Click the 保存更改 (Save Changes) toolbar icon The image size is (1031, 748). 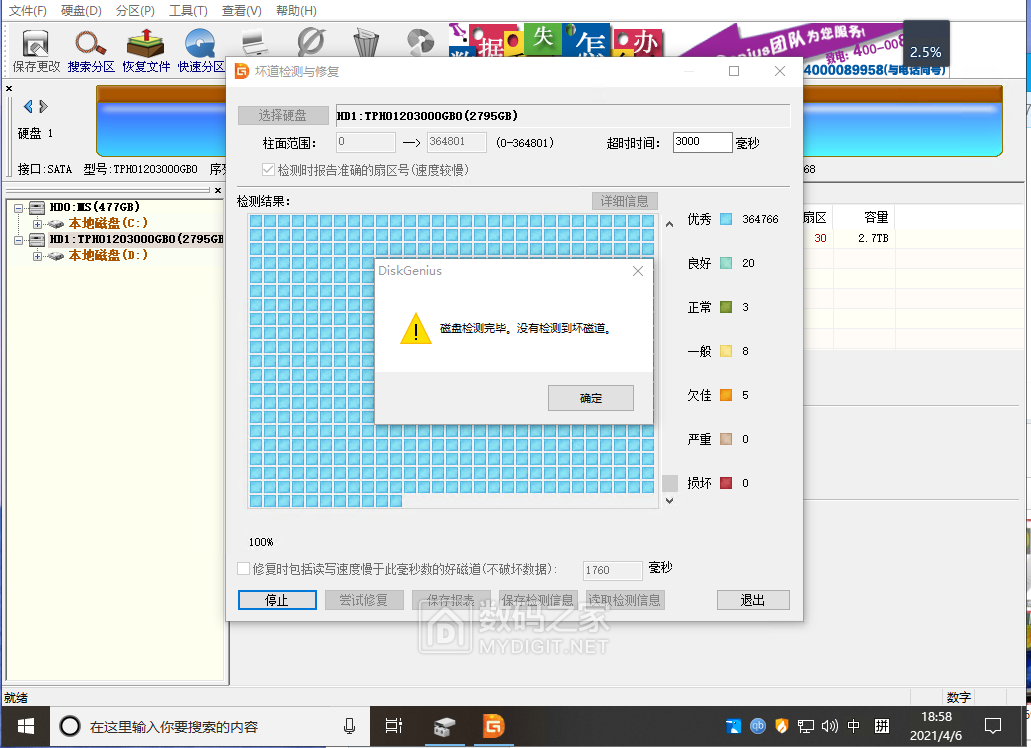point(36,49)
